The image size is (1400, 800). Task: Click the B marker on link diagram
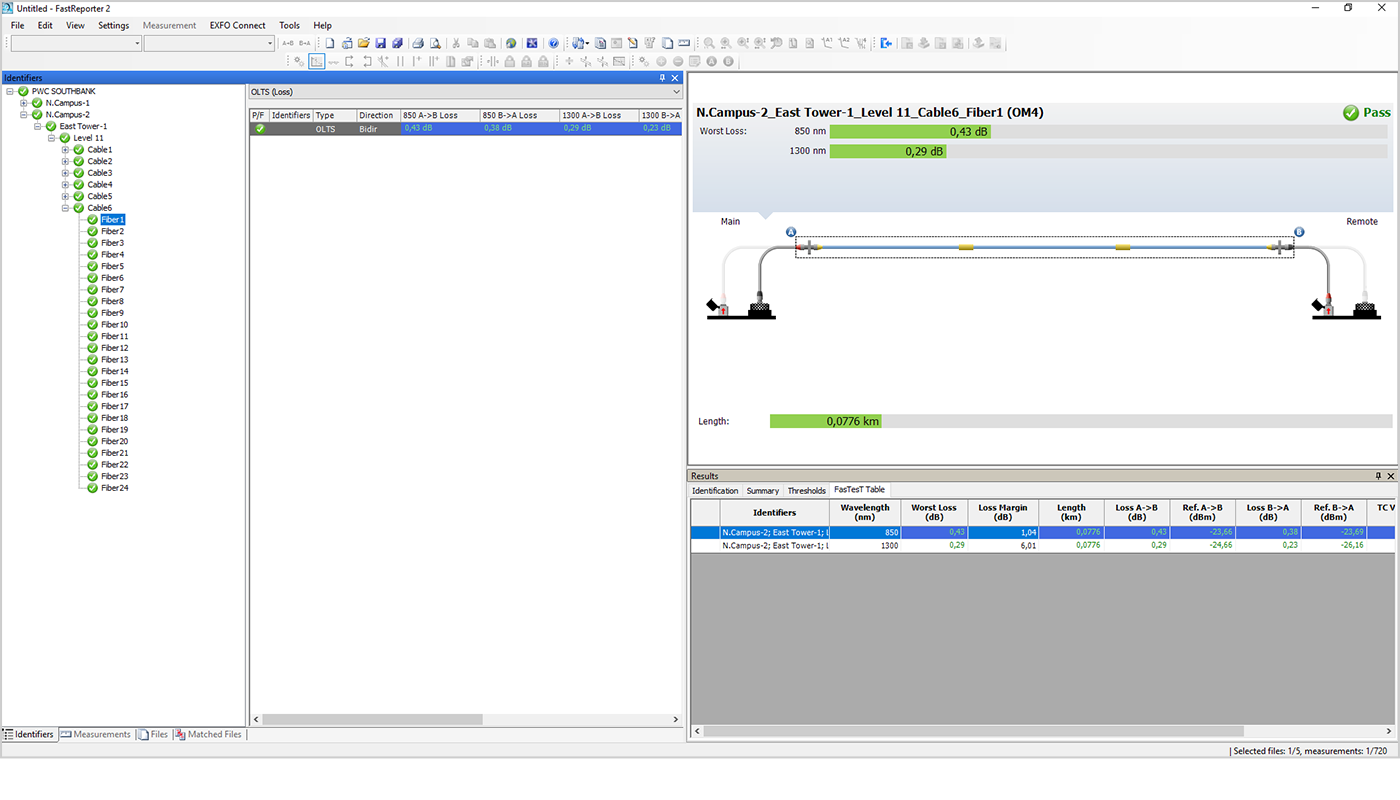(x=1299, y=232)
